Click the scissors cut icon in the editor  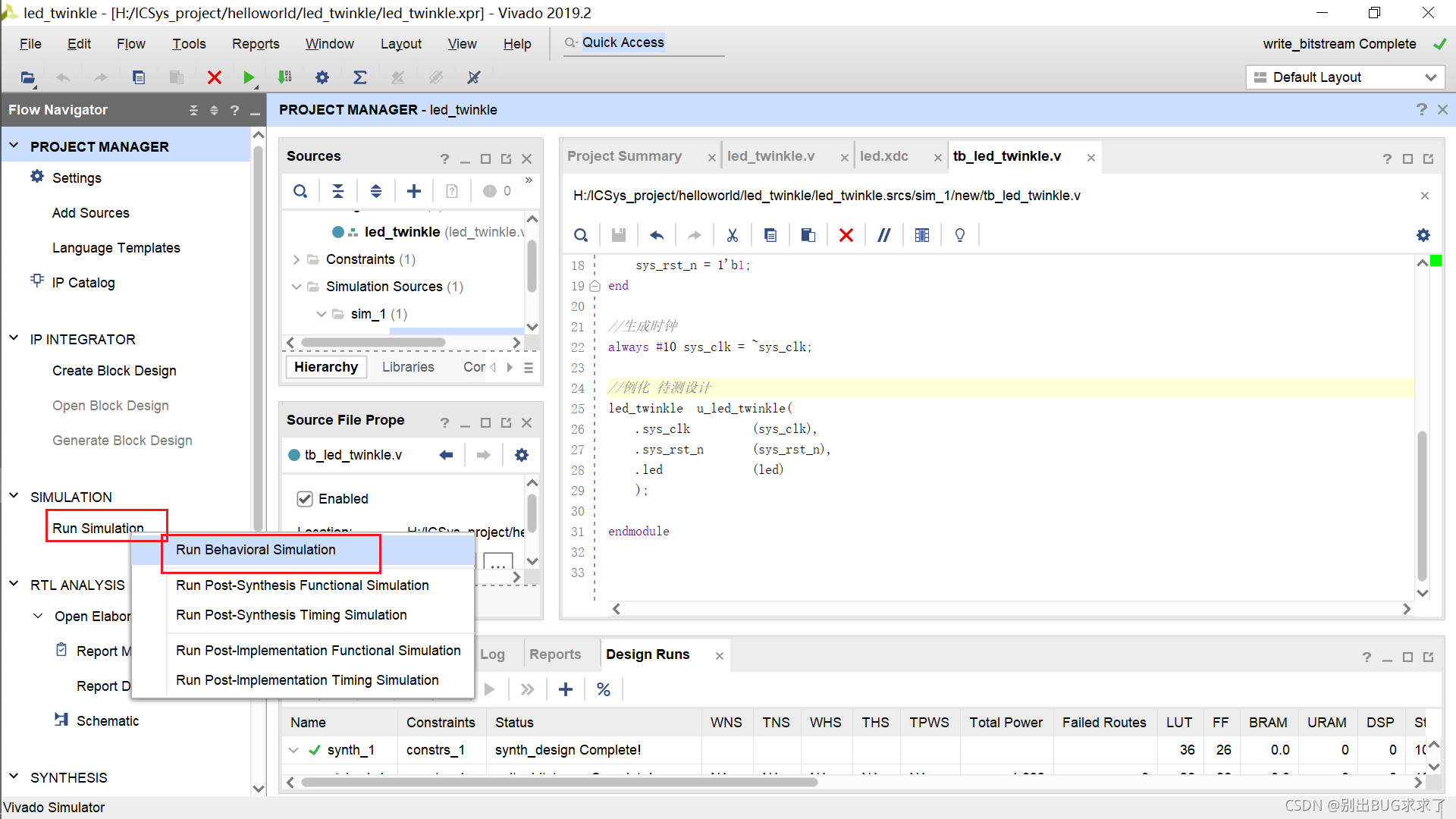[732, 235]
